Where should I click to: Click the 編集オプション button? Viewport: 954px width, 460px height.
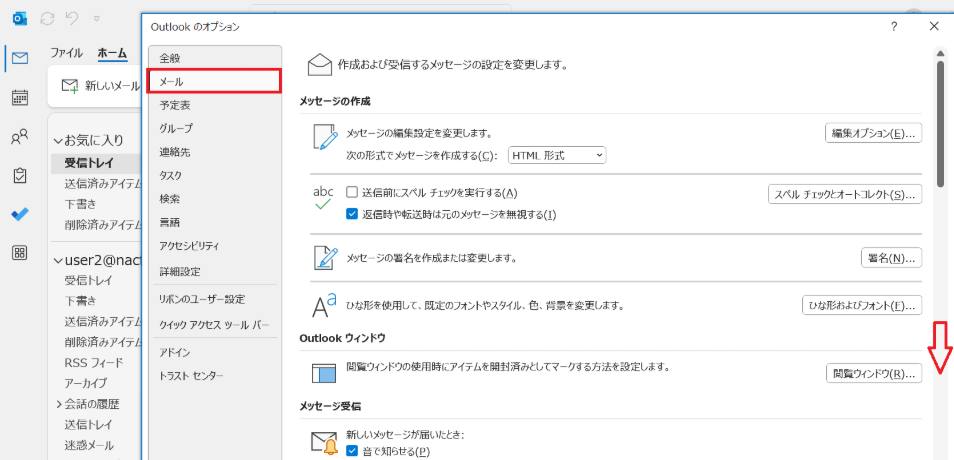click(873, 133)
